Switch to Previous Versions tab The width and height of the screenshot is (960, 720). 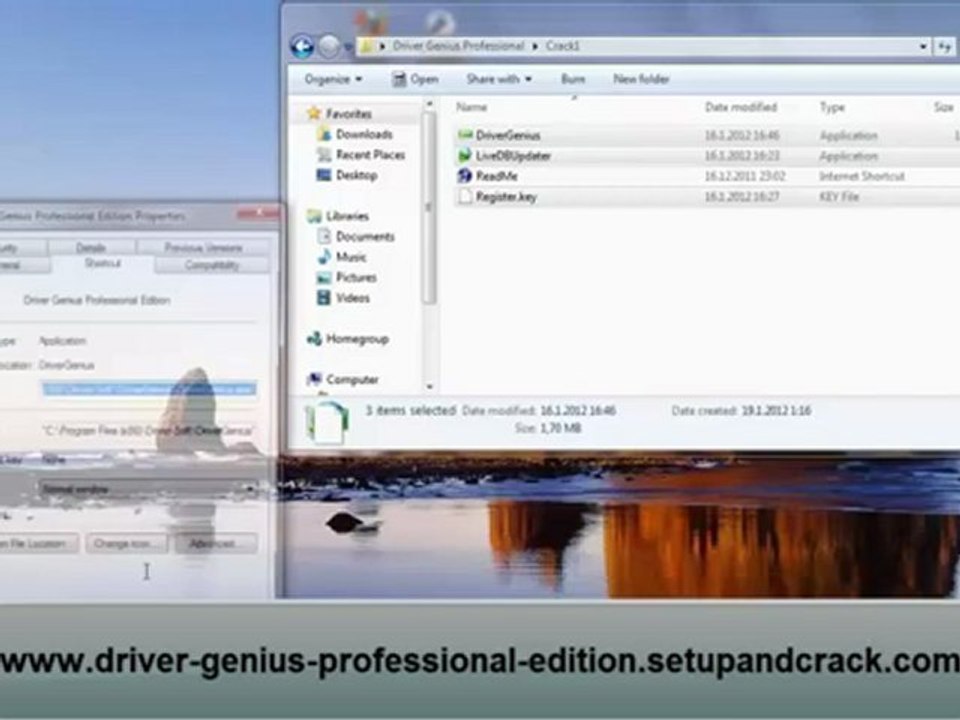(x=203, y=247)
